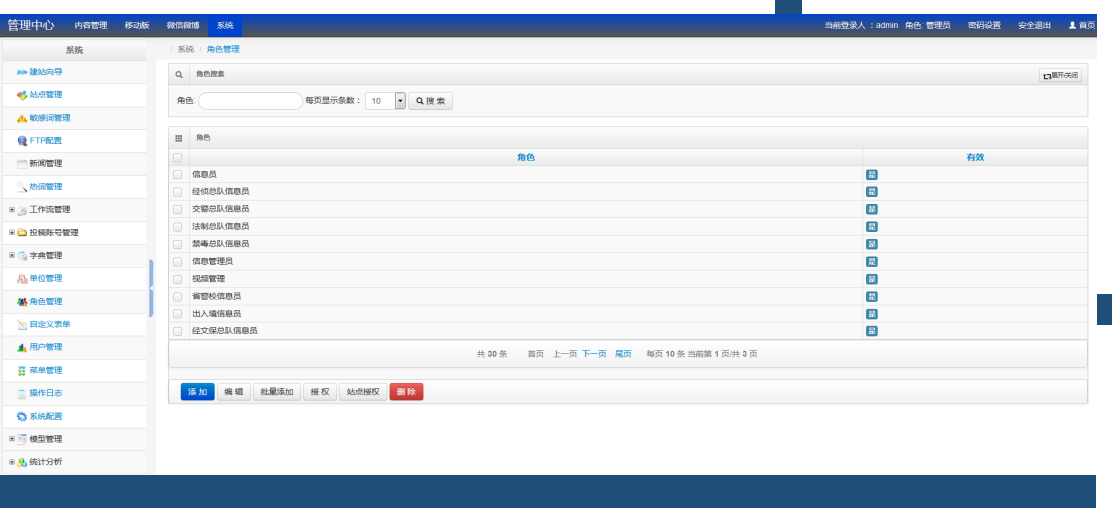The image size is (1113, 508).
Task: Click the 有效 status icon for 视频管理 row
Action: pyautogui.click(x=871, y=278)
